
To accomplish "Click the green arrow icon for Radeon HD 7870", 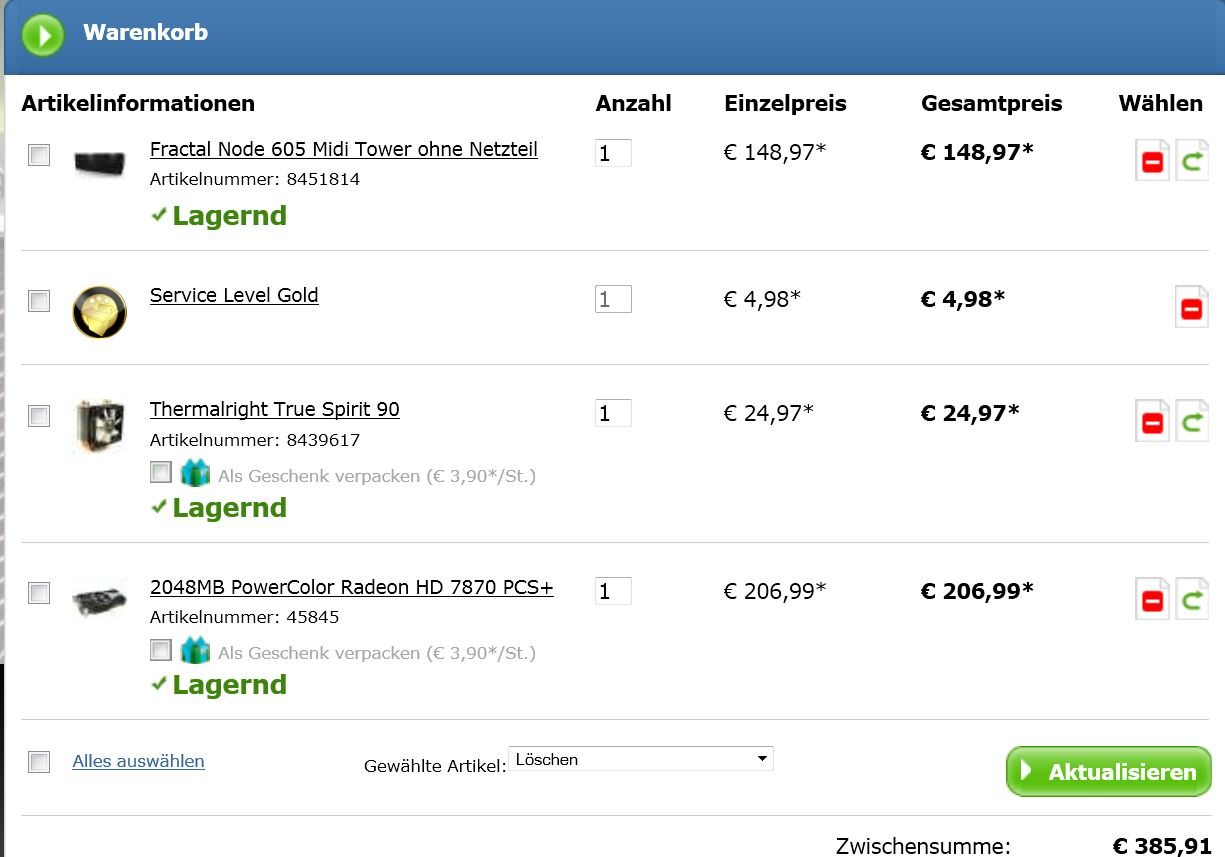I will click(x=1191, y=600).
